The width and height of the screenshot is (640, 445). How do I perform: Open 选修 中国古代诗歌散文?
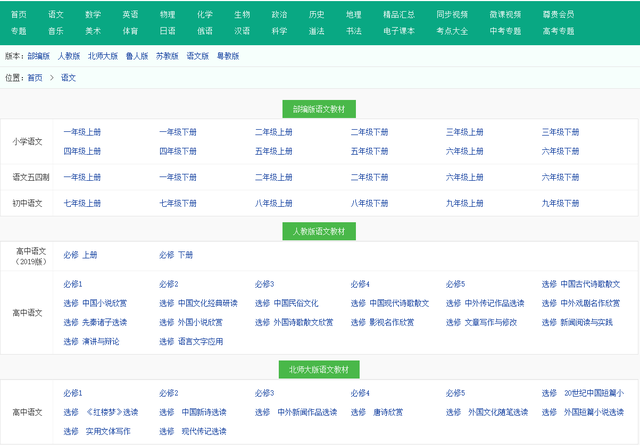[x=581, y=284]
